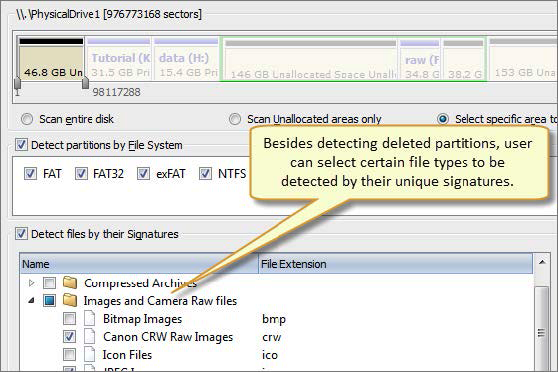Select the 153 GB unallocated block

coord(523,59)
